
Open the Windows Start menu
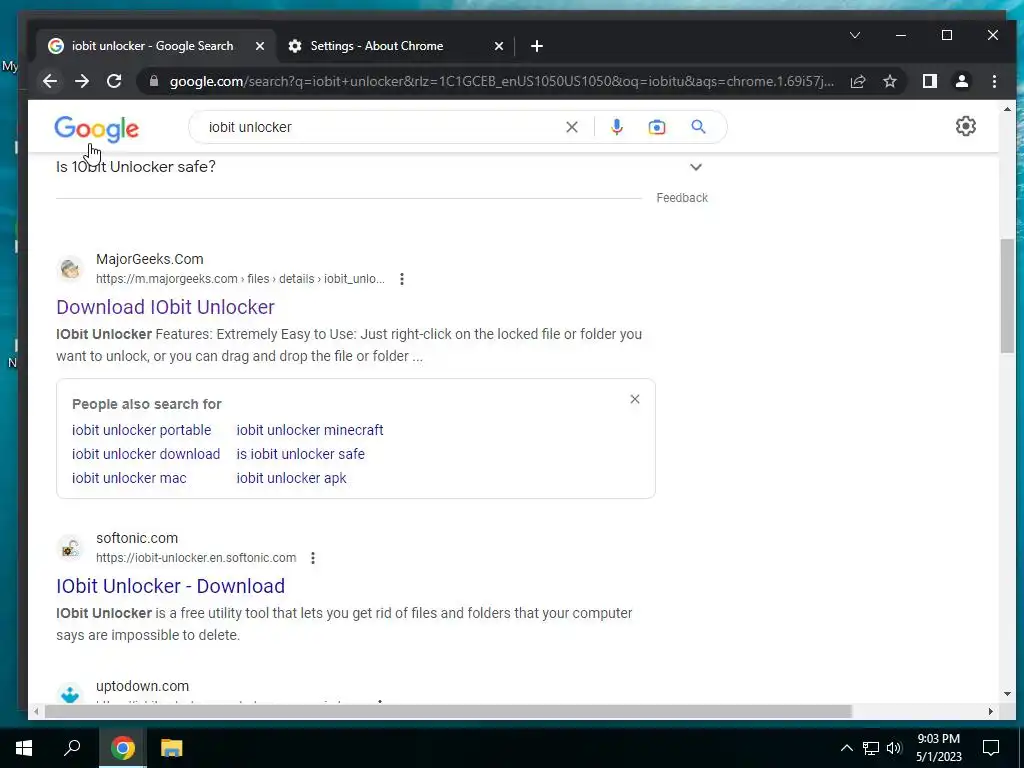point(24,748)
